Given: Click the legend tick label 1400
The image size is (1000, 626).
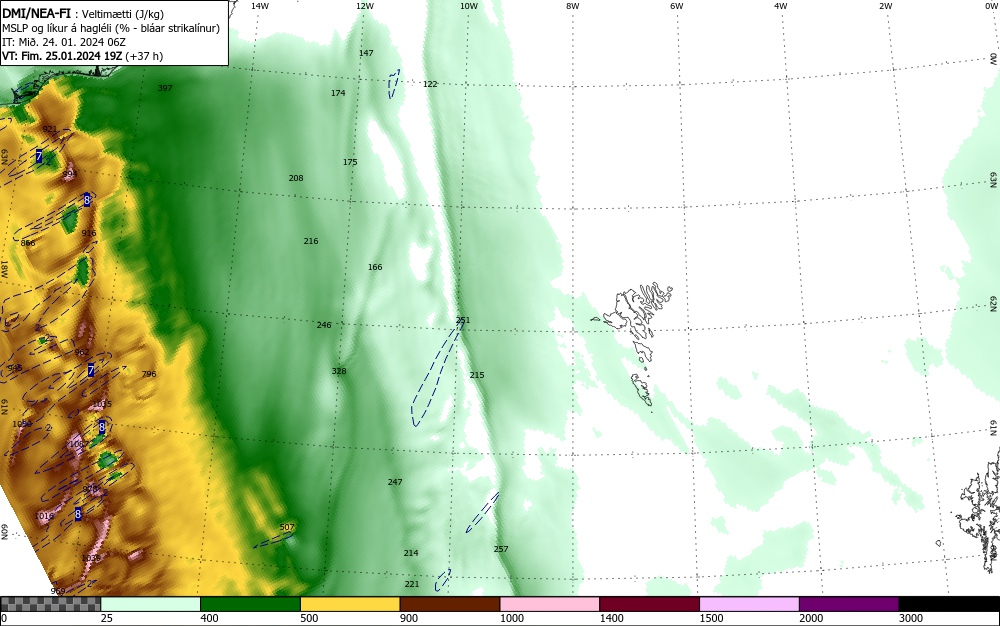Looking at the screenshot, I should [611, 618].
